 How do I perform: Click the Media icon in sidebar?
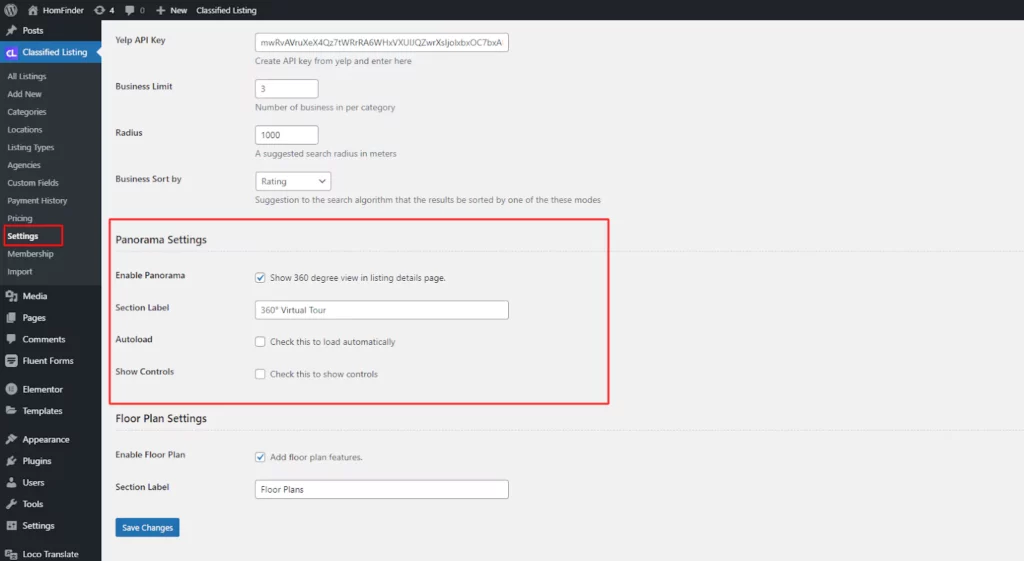(11, 296)
